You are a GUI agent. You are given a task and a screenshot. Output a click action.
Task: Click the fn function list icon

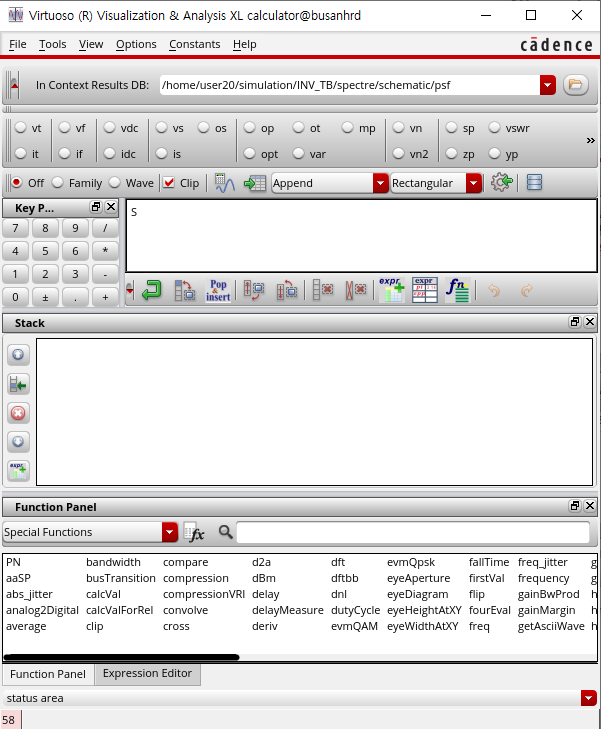tap(458, 290)
